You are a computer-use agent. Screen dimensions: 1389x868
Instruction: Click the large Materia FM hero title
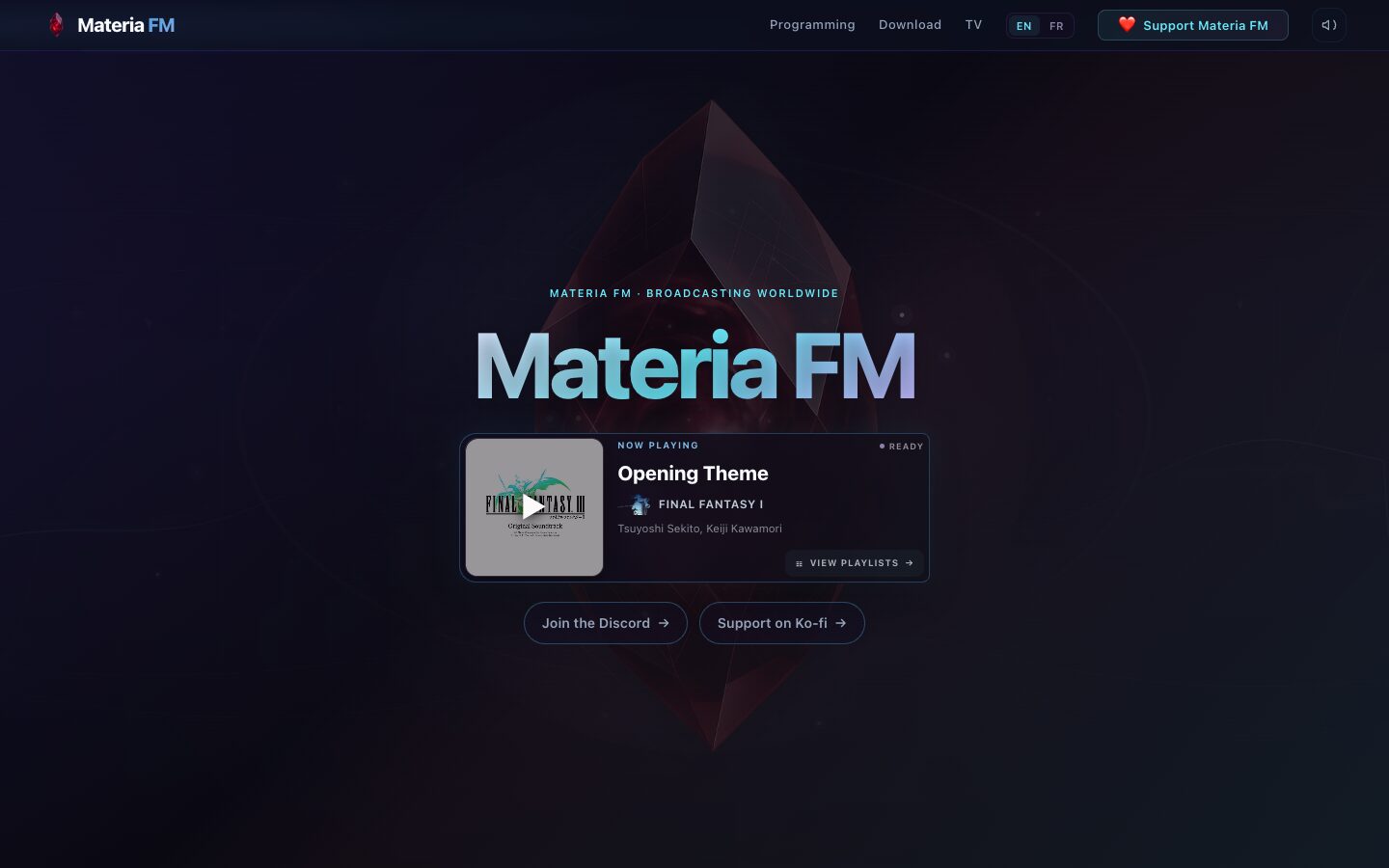[695, 366]
